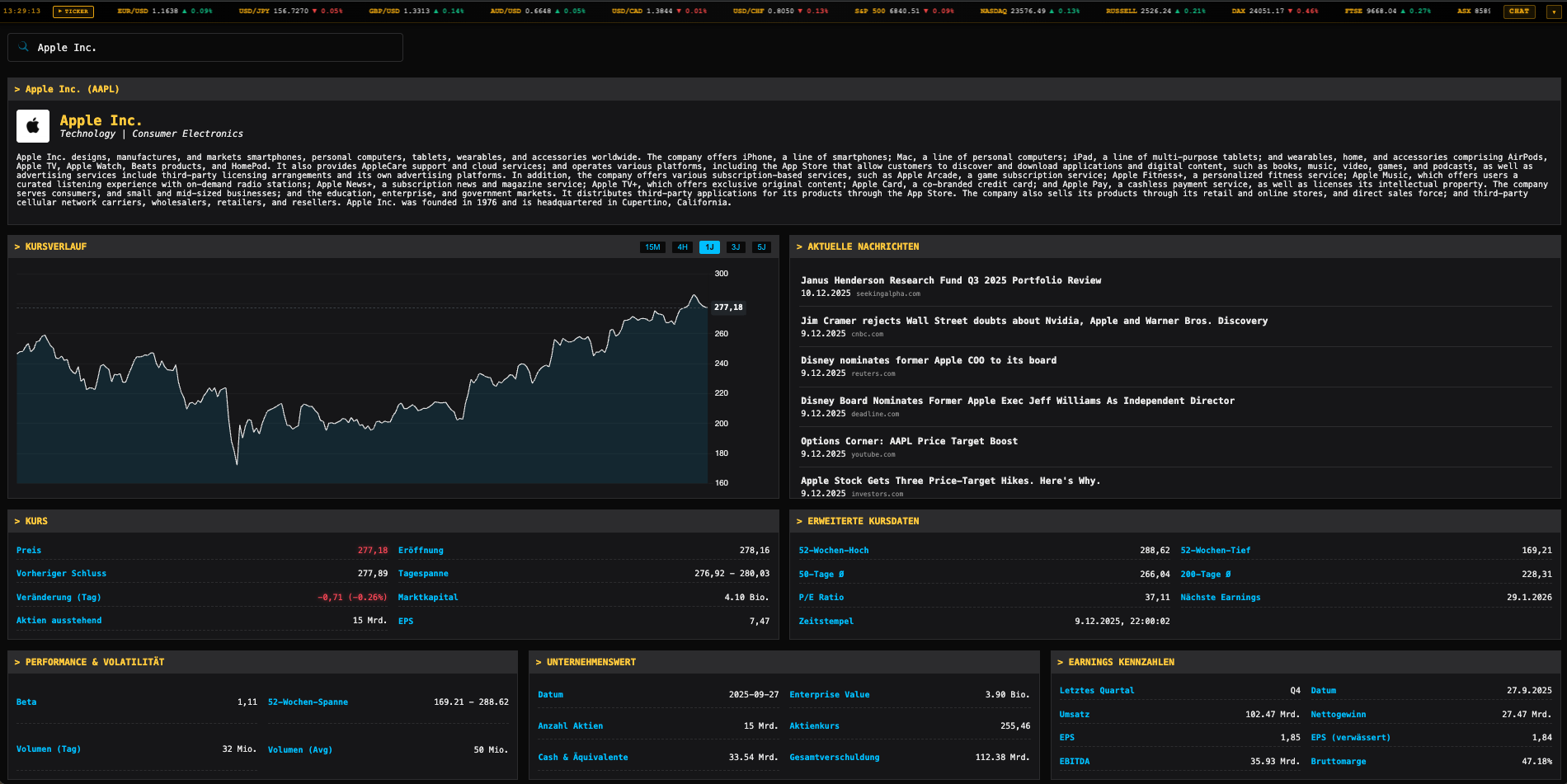Set chart range to 5J
Image resolution: width=1567 pixels, height=784 pixels.
coord(761,247)
